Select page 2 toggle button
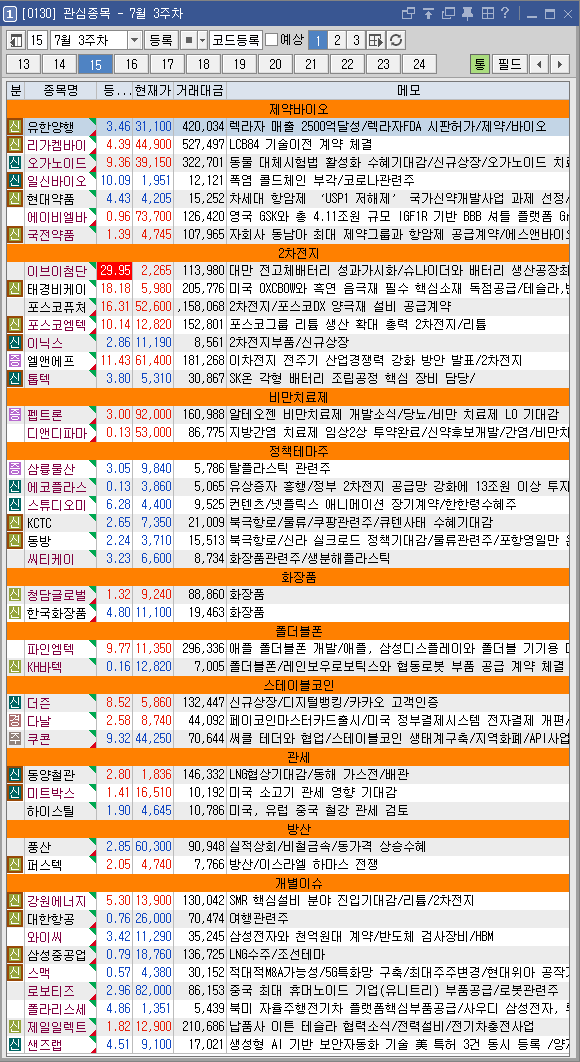580x1062 pixels. (x=337, y=40)
